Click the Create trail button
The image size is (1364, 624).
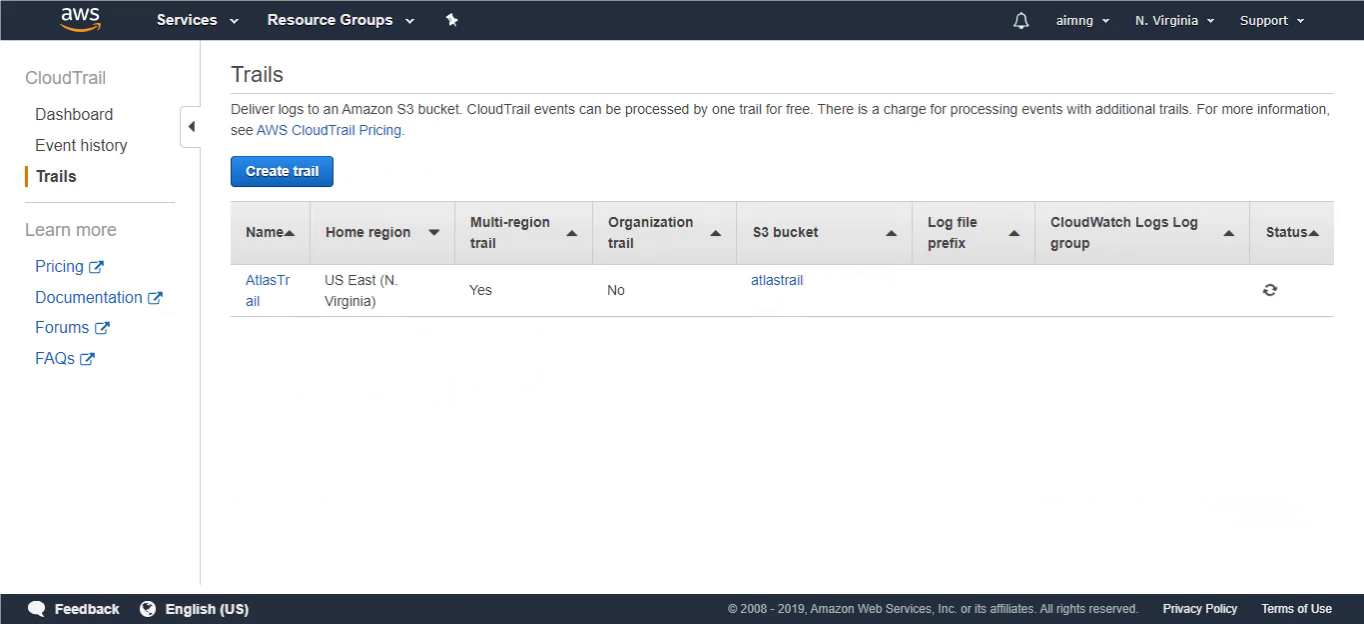(282, 171)
